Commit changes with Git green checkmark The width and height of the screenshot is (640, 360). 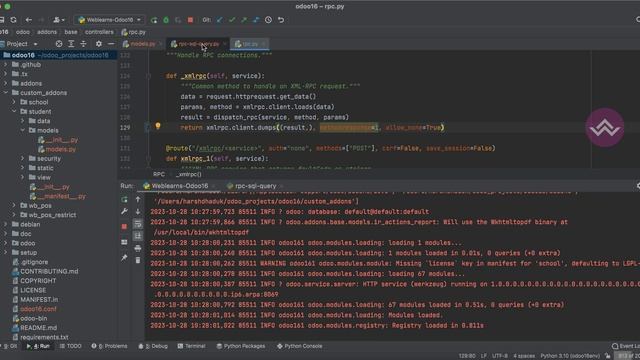point(232,20)
